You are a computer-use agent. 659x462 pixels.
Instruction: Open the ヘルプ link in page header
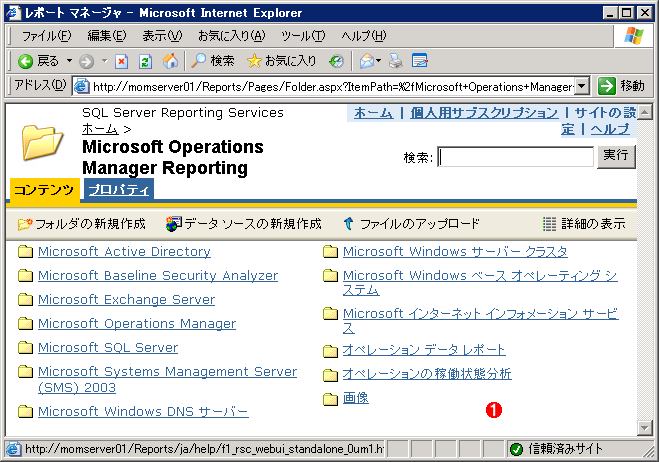(610, 129)
